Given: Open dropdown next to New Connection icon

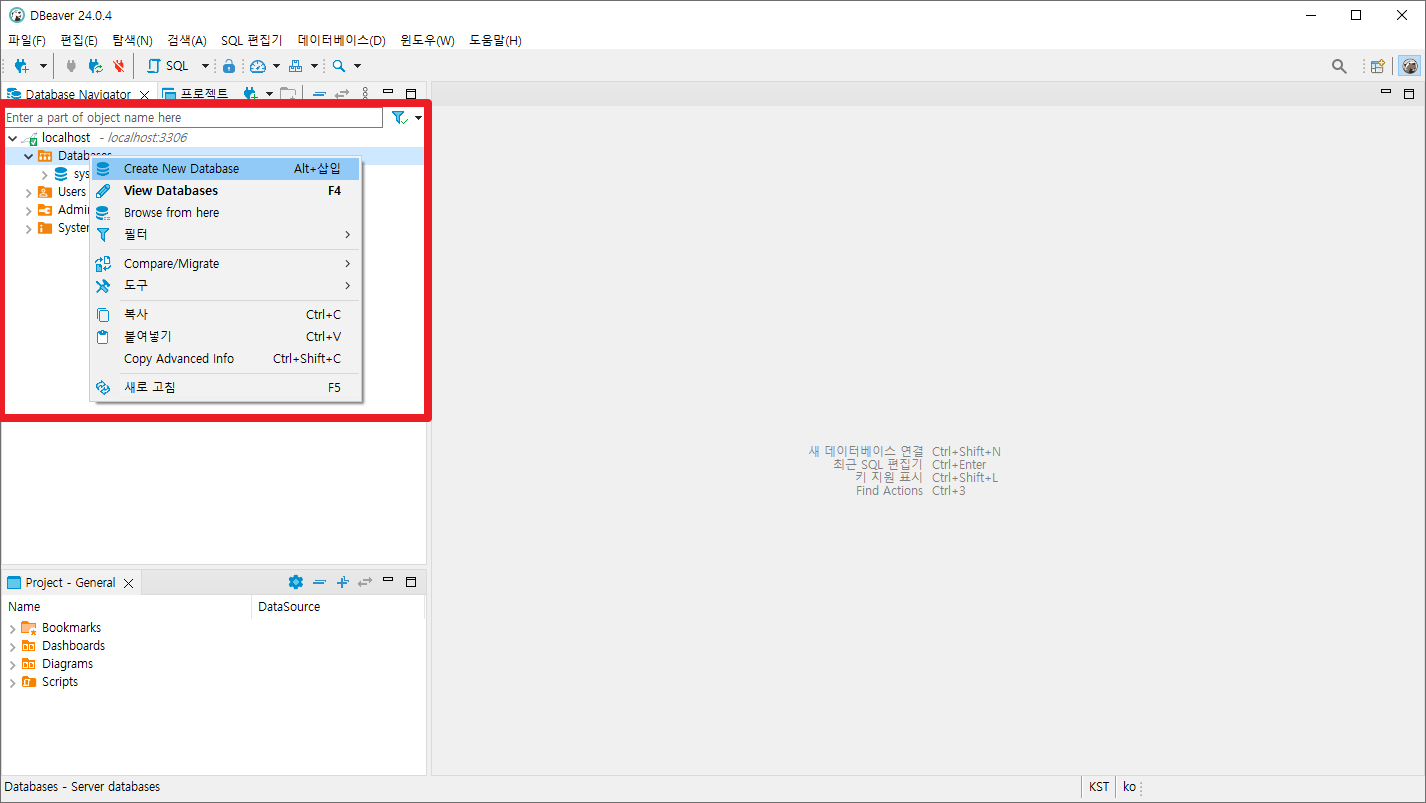Looking at the screenshot, I should 43,66.
